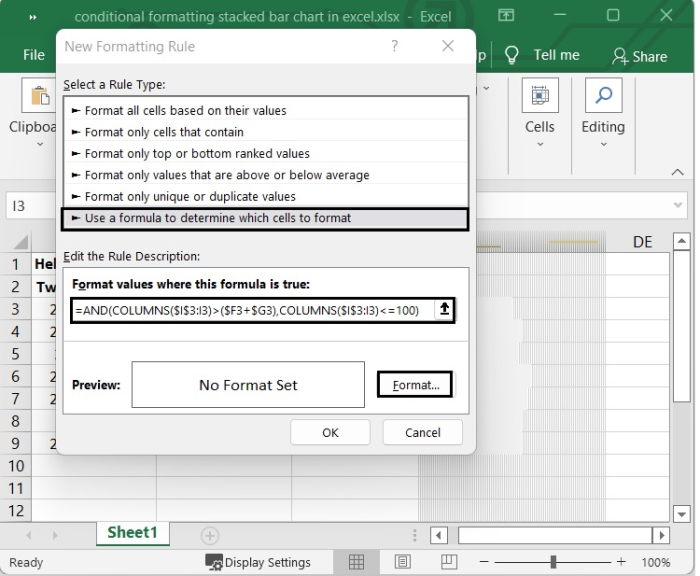Expand the Editing group dropdown
This screenshot has height=576, width=700.
click(x=603, y=144)
